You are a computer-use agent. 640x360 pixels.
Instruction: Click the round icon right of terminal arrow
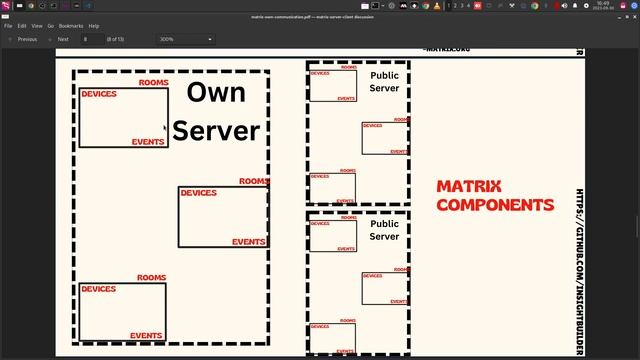(392, 6)
